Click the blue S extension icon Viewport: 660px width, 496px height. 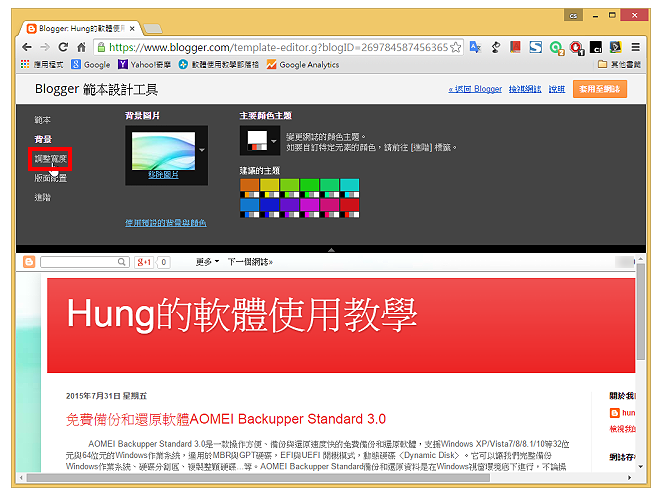pos(535,47)
